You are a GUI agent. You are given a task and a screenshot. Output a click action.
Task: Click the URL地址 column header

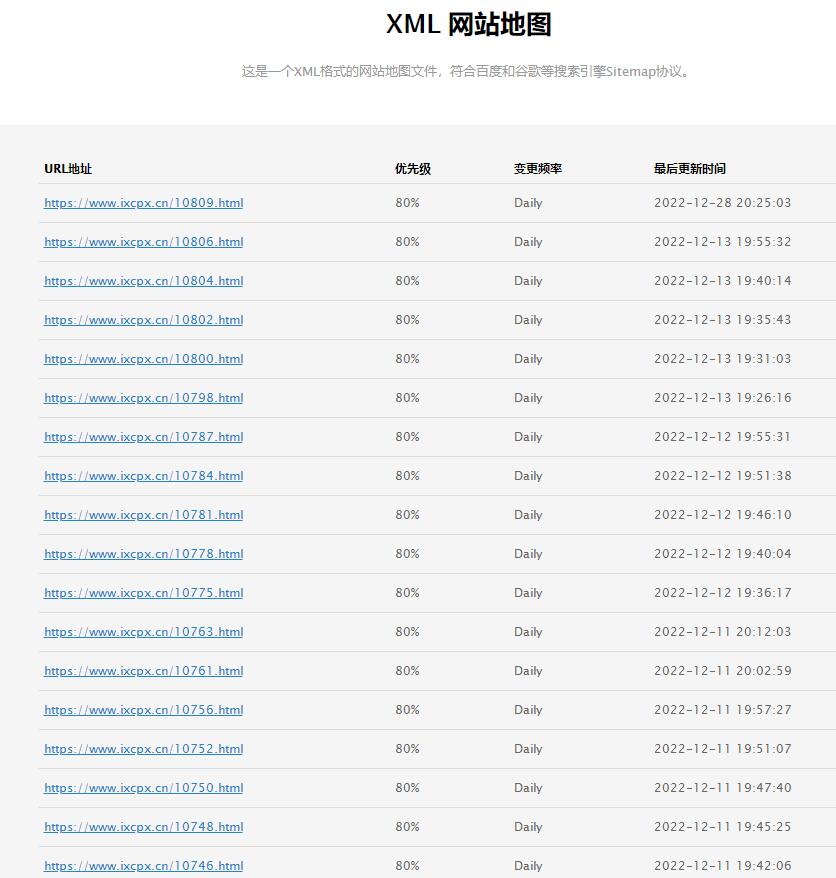(x=68, y=169)
